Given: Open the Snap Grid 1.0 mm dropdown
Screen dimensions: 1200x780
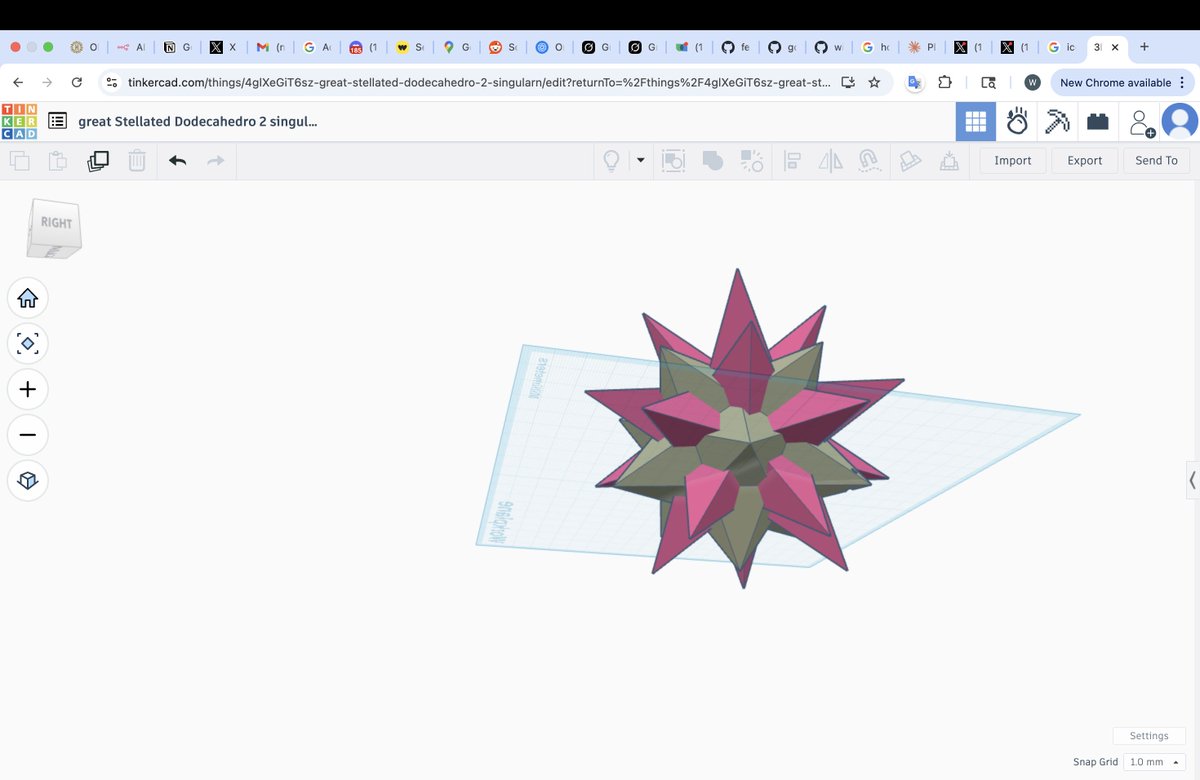Looking at the screenshot, I should click(x=1155, y=761).
